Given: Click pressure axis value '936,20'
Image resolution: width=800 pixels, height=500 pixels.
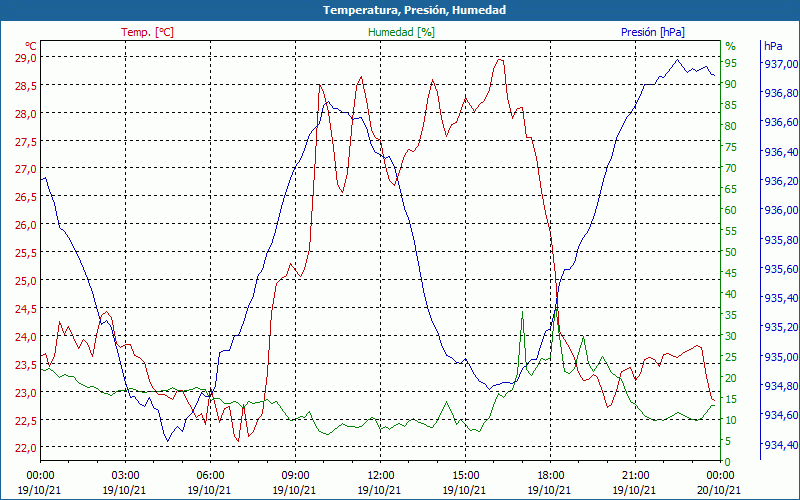Looking at the screenshot, I should [x=779, y=181].
